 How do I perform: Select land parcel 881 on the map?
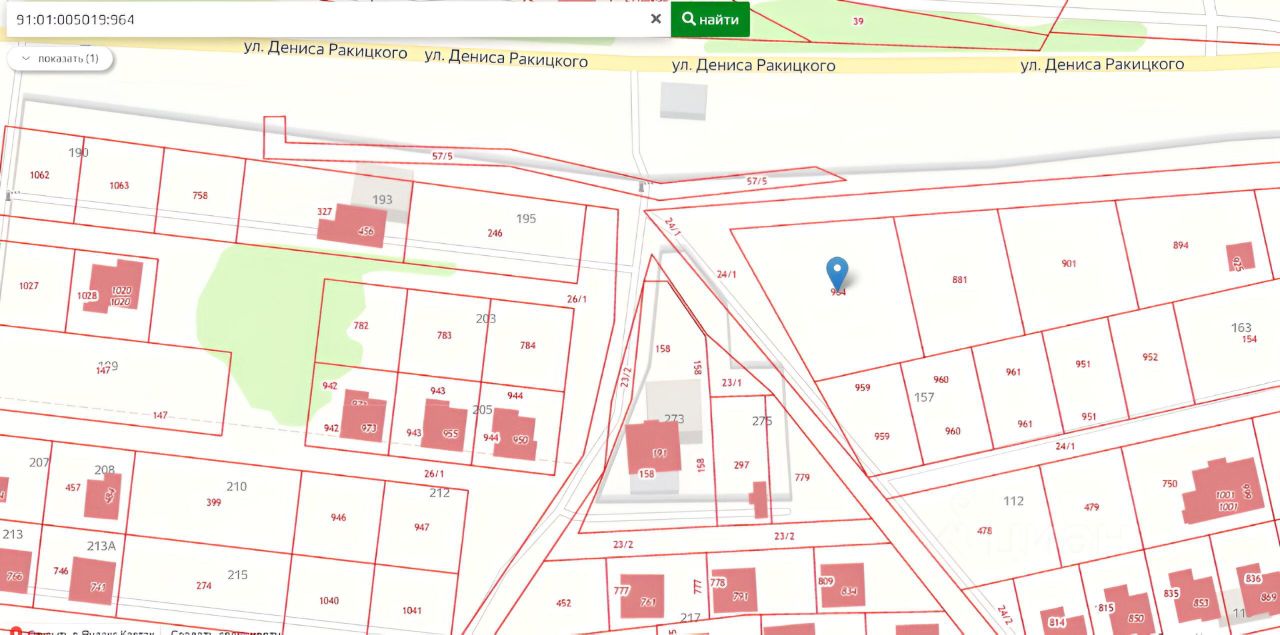[960, 280]
